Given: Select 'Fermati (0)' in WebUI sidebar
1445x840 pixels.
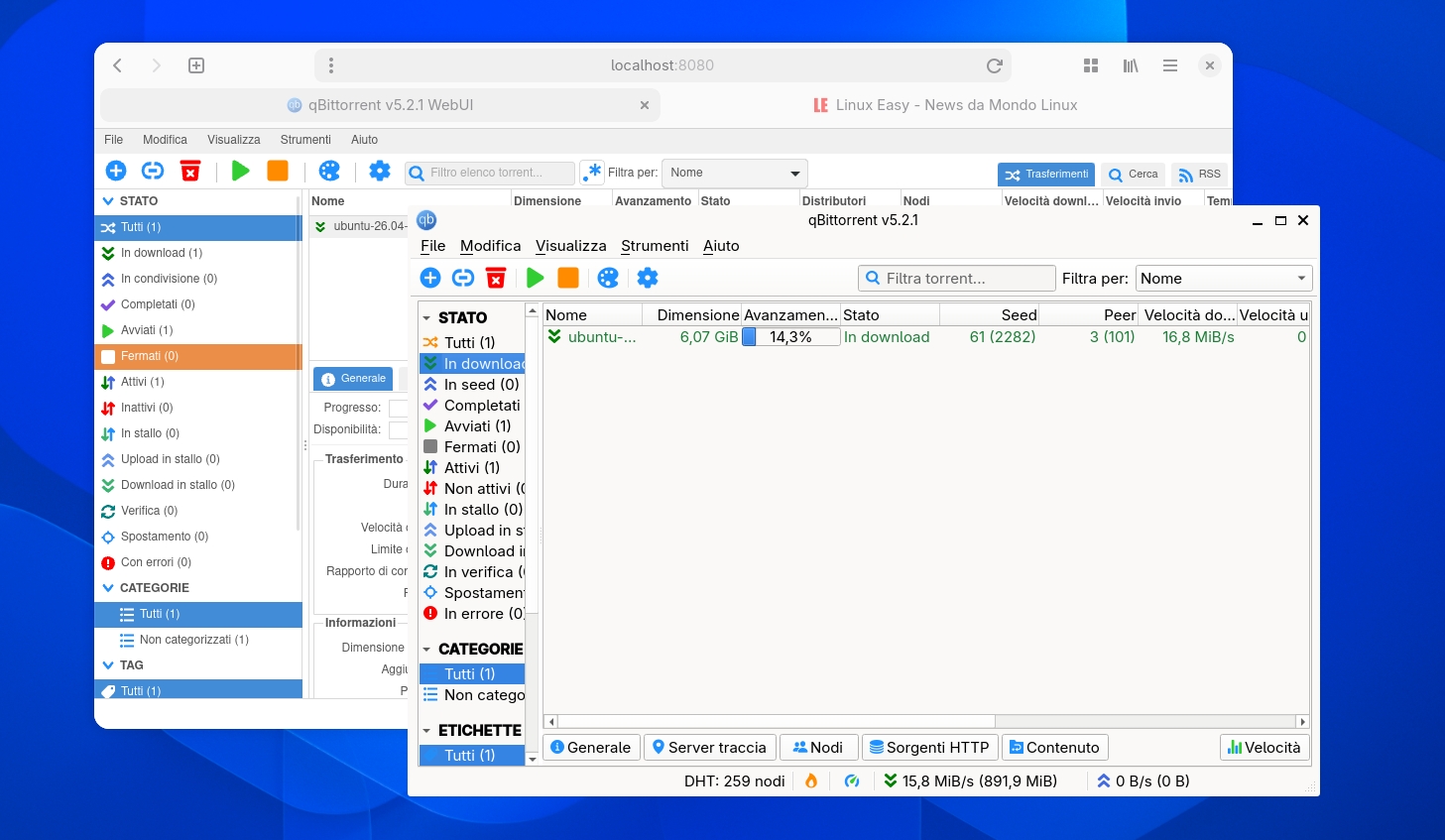Looking at the screenshot, I should [198, 356].
